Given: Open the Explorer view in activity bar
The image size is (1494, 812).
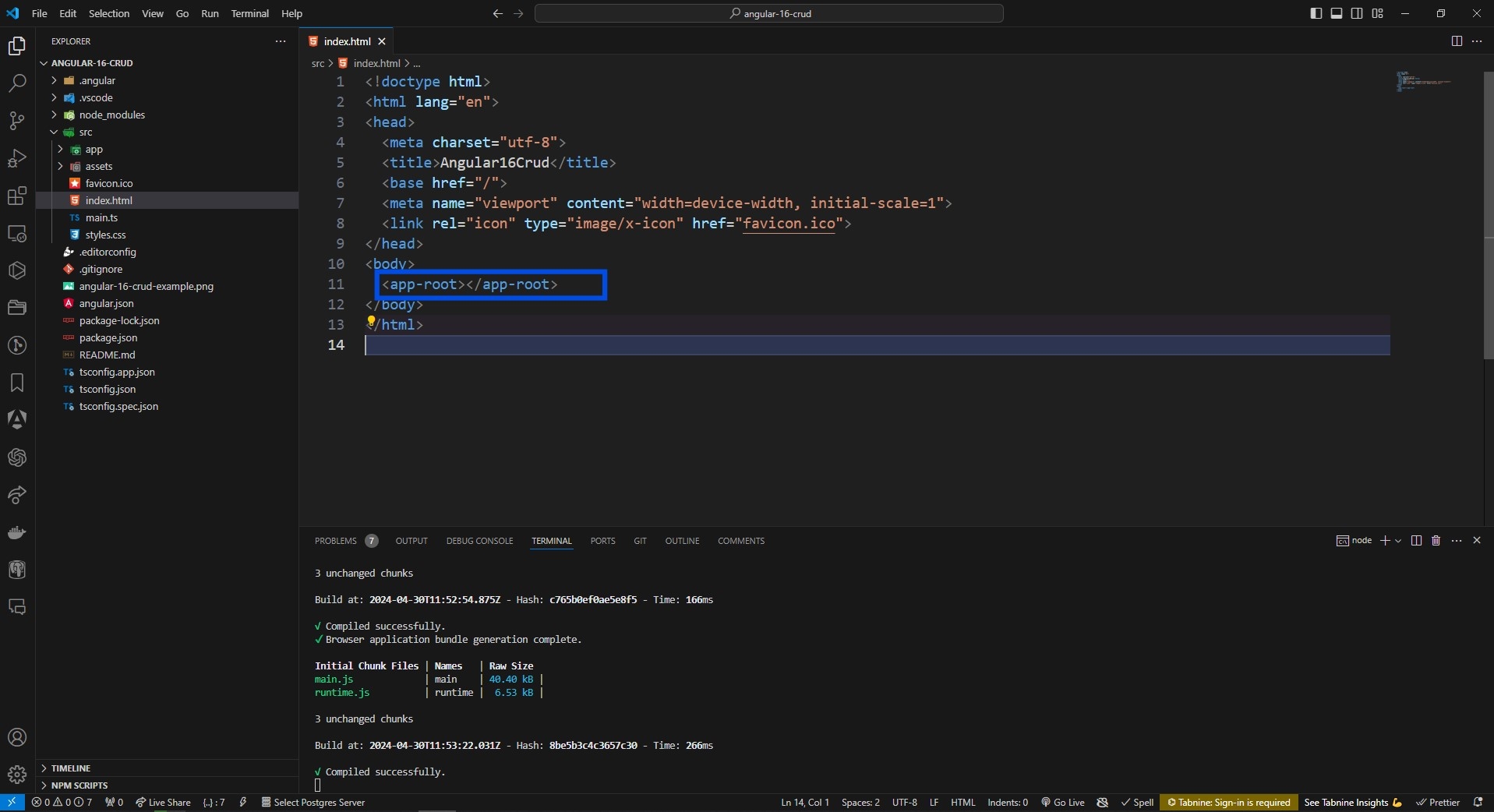Looking at the screenshot, I should tap(17, 46).
